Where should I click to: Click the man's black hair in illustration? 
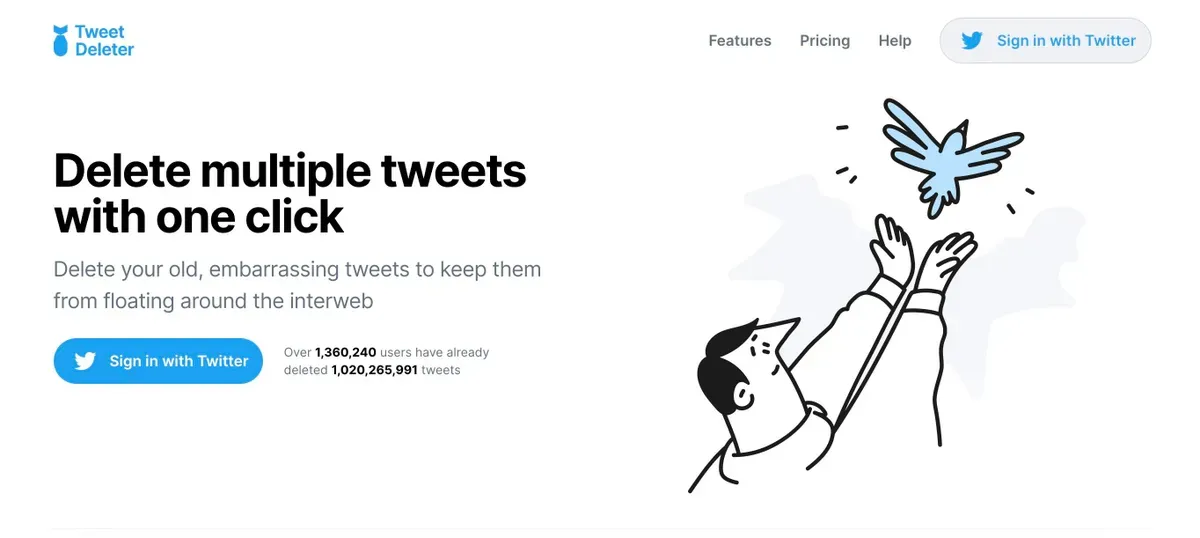coord(727,363)
